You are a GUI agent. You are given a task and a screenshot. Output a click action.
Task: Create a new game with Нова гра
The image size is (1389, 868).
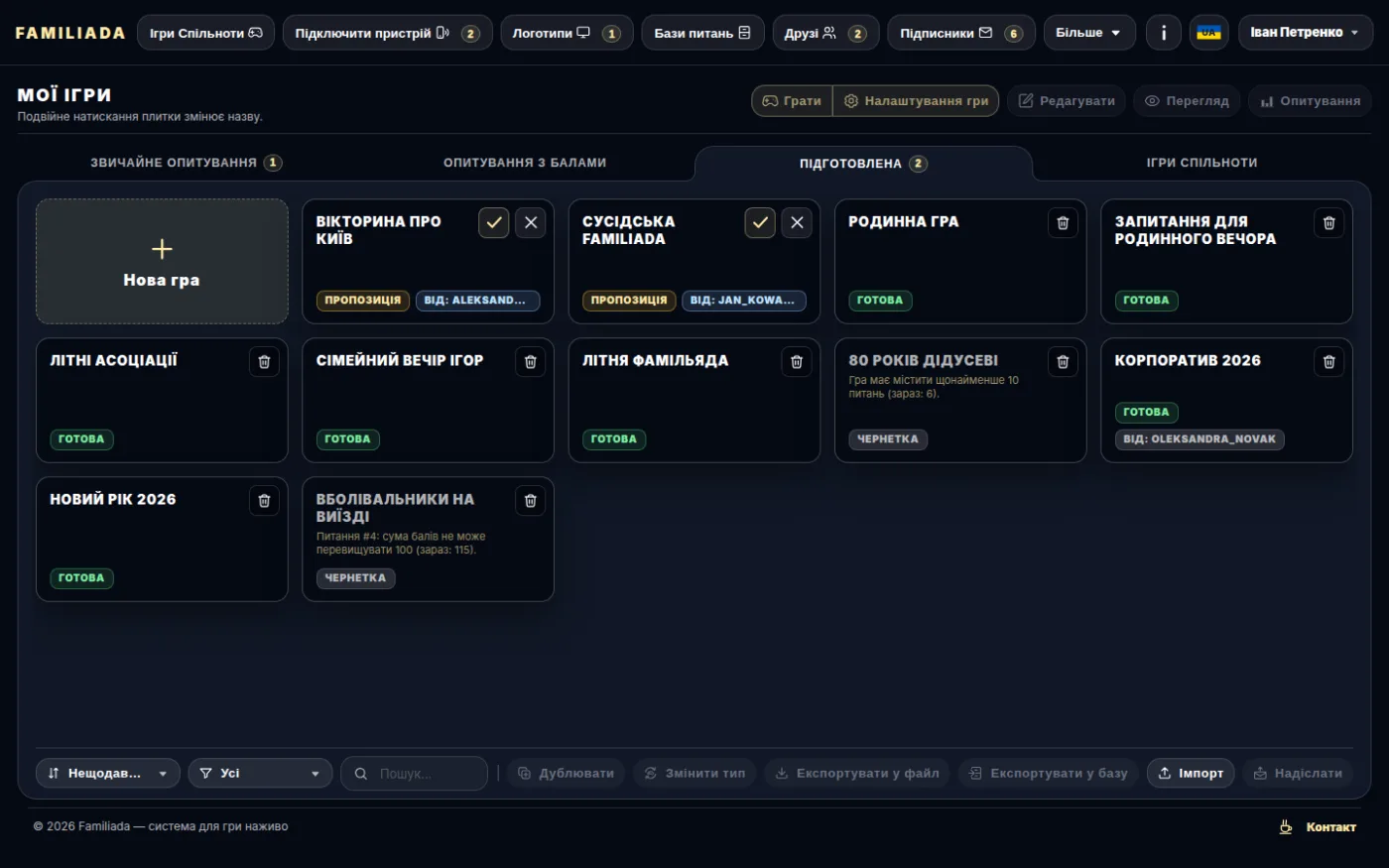(162, 262)
